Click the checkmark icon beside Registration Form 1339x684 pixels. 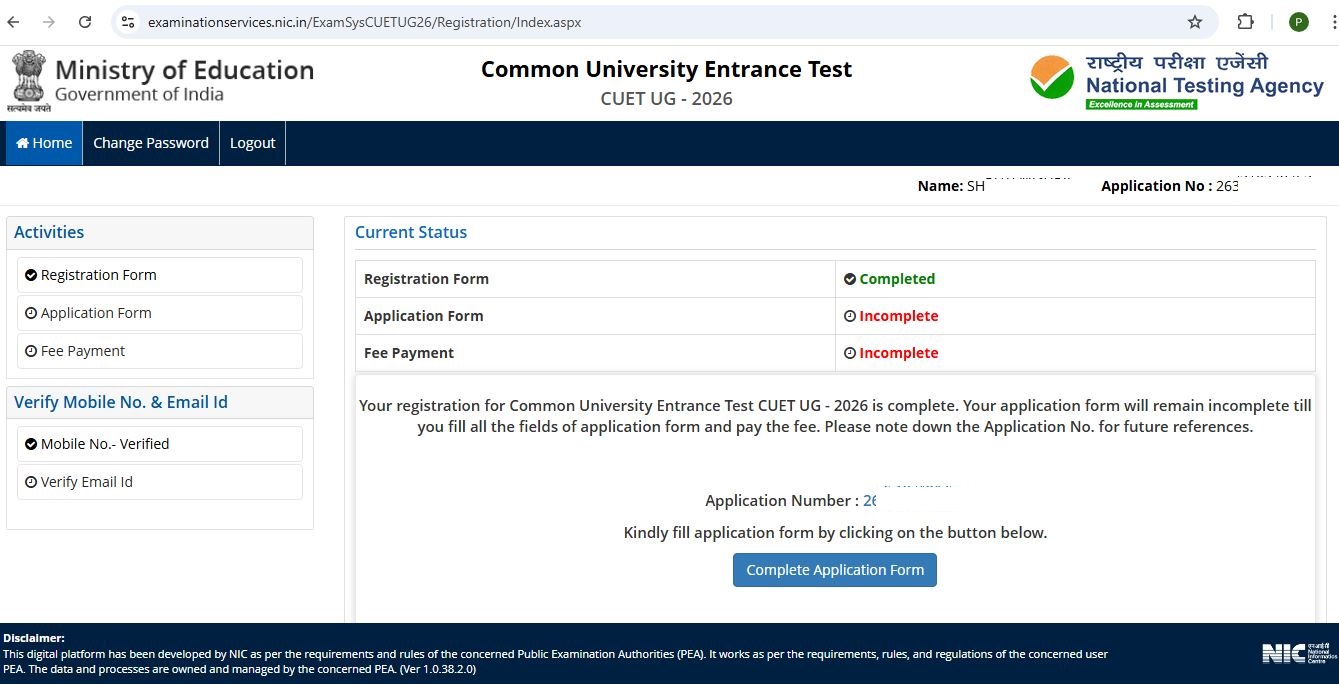(x=31, y=274)
